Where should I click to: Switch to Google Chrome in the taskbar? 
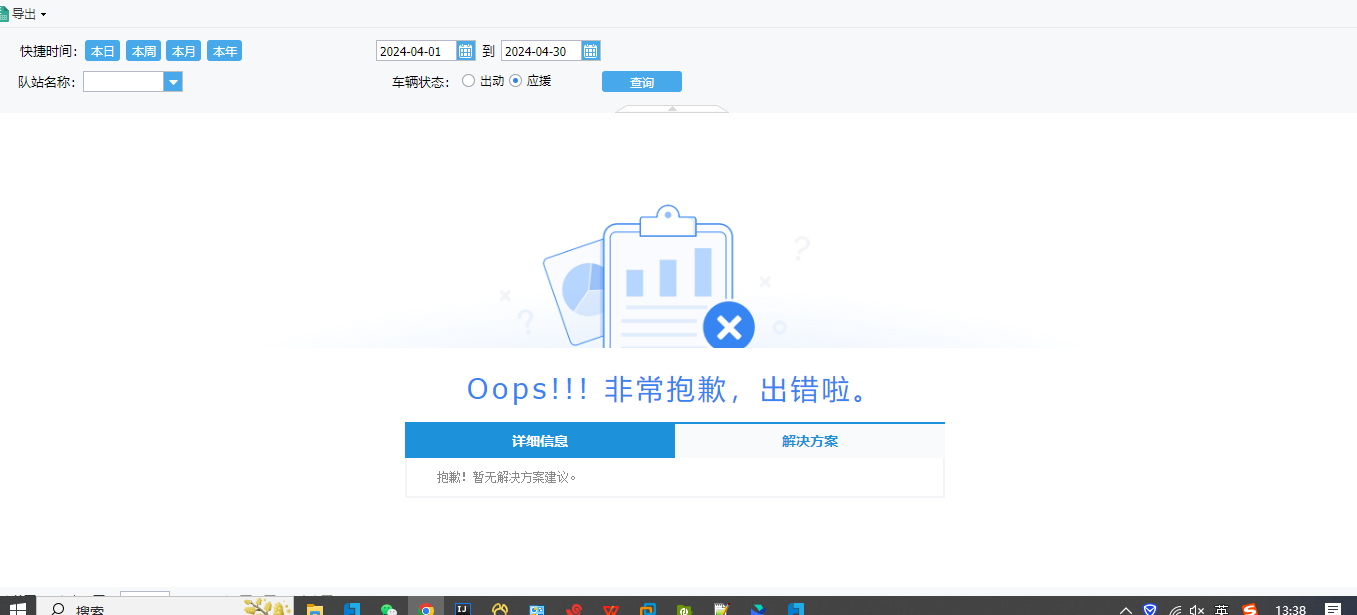tap(426, 609)
